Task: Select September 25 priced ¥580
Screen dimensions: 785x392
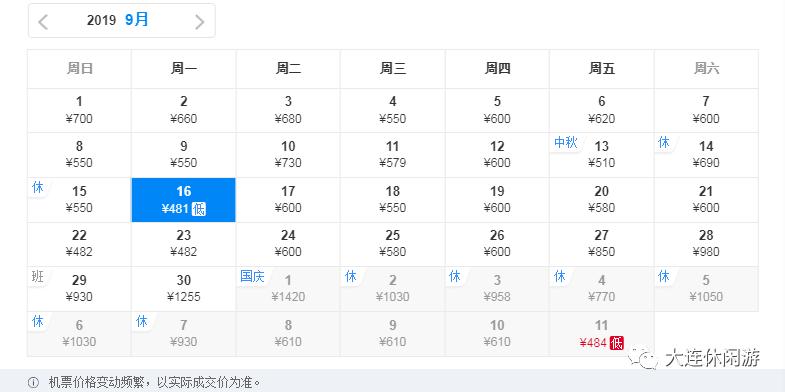Action: click(x=392, y=244)
